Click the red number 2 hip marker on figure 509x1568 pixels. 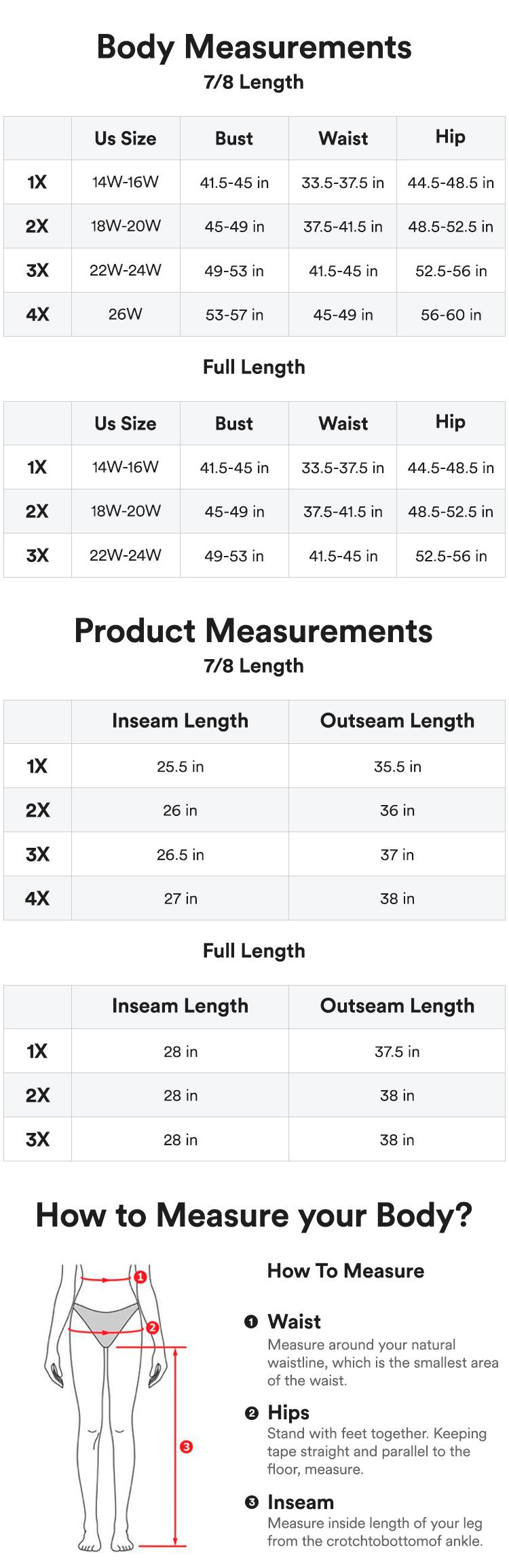coord(153,1327)
